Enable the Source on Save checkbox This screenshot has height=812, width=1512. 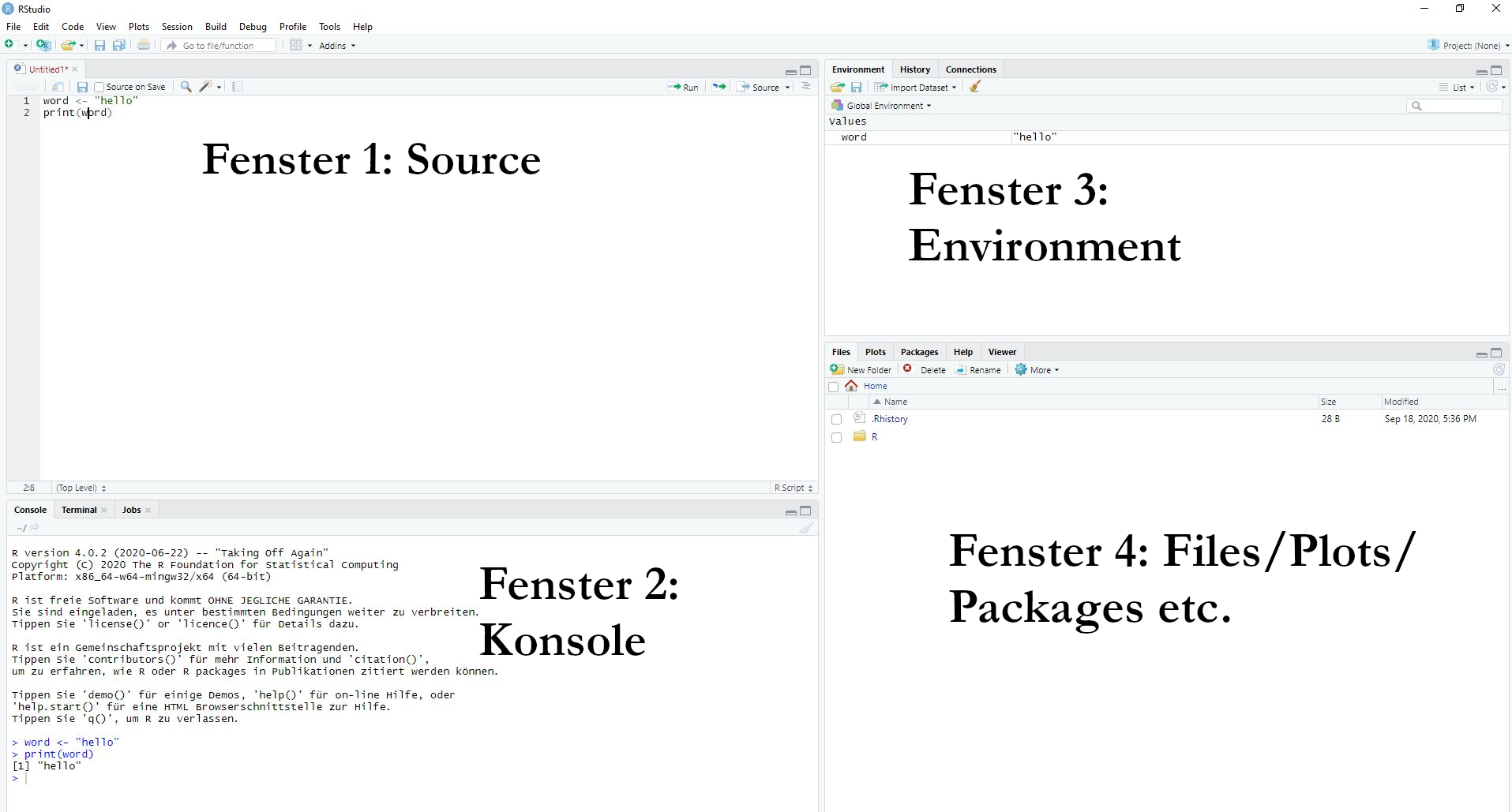click(99, 88)
